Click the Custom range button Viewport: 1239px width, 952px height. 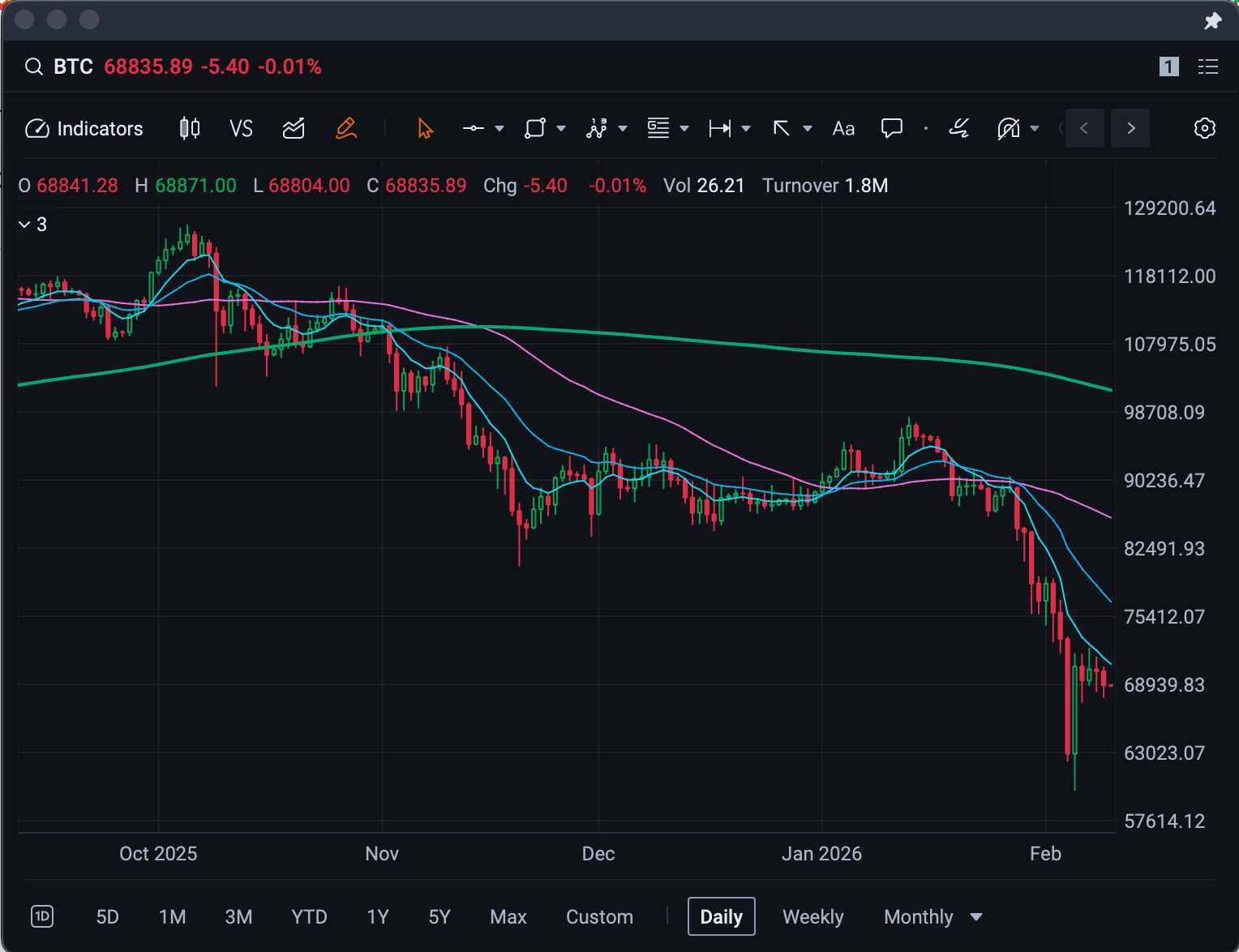pyautogui.click(x=599, y=917)
